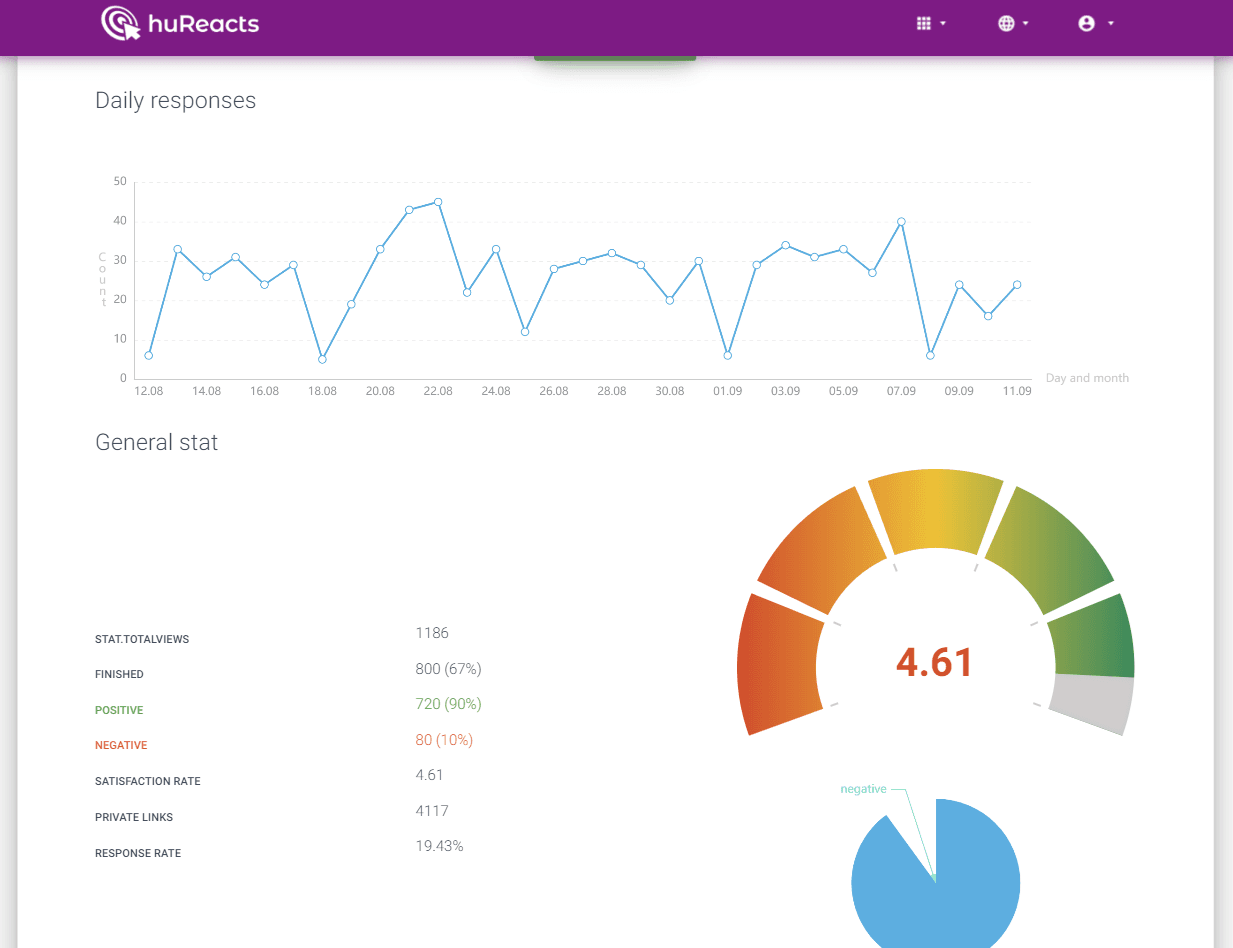Click the 05.09 x-axis label
This screenshot has height=948, width=1233.
coord(843,391)
